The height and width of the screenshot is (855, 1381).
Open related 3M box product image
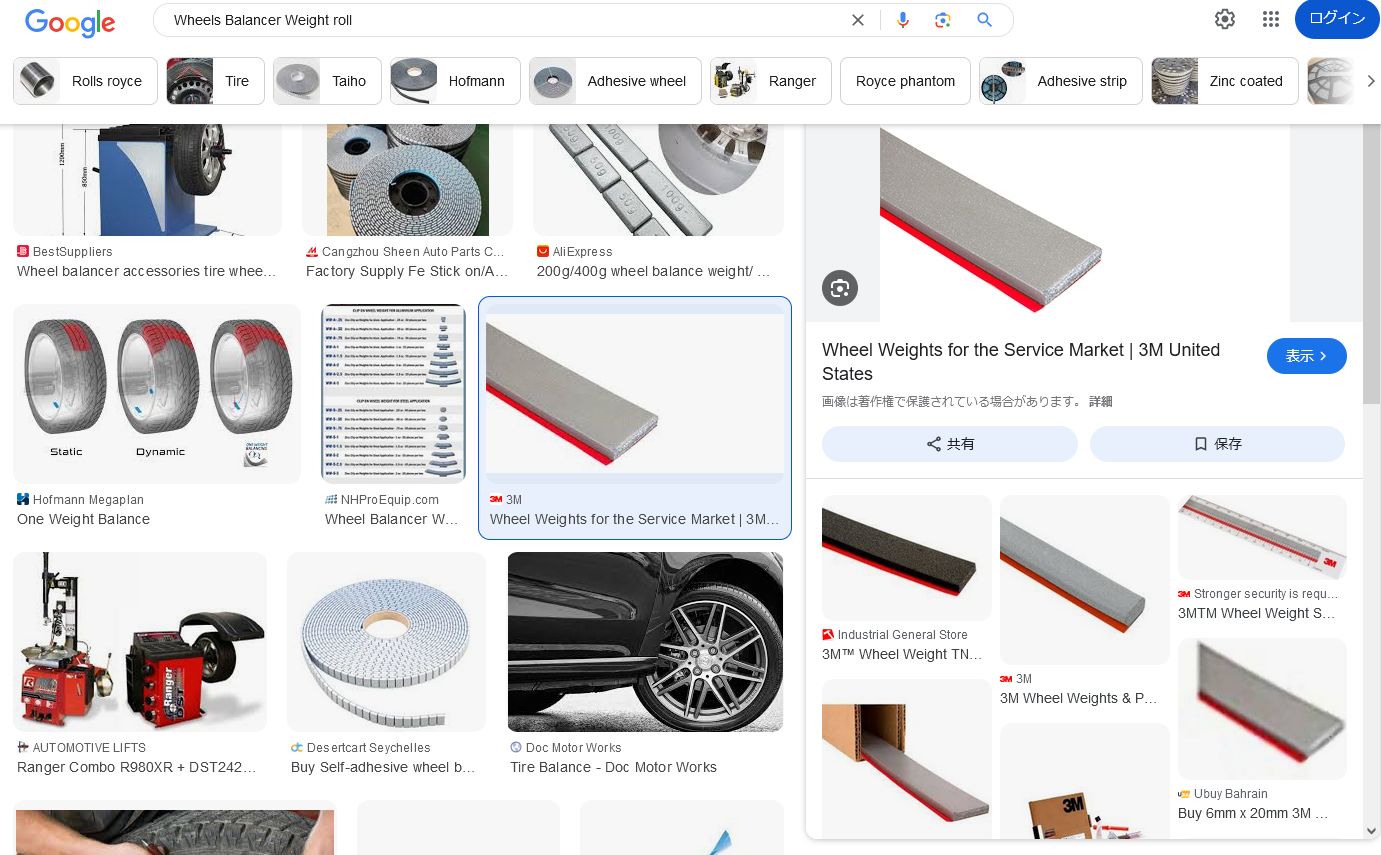[1085, 781]
